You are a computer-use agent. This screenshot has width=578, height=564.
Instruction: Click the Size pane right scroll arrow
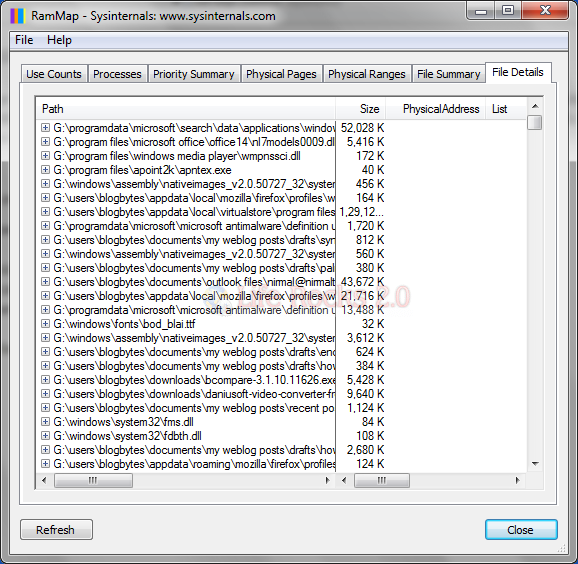(x=518, y=480)
